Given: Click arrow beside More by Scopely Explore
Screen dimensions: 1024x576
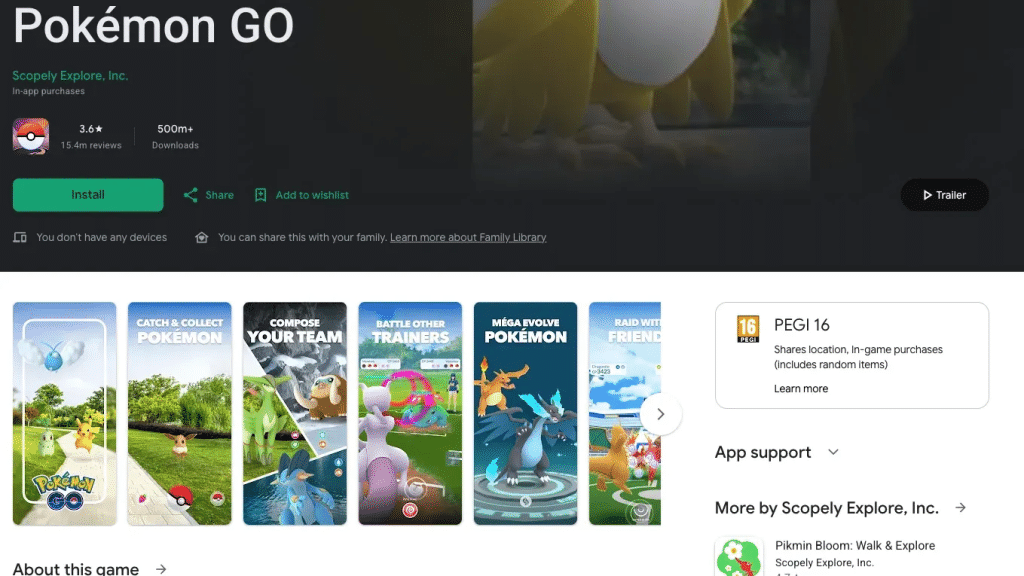Looking at the screenshot, I should [961, 507].
